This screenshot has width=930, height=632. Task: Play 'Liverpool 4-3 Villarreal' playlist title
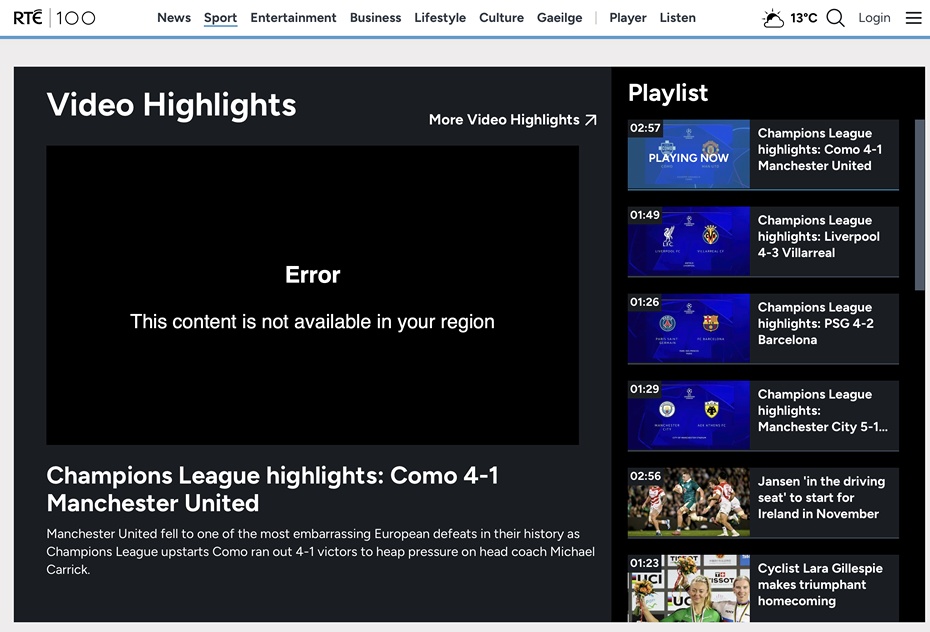point(818,237)
